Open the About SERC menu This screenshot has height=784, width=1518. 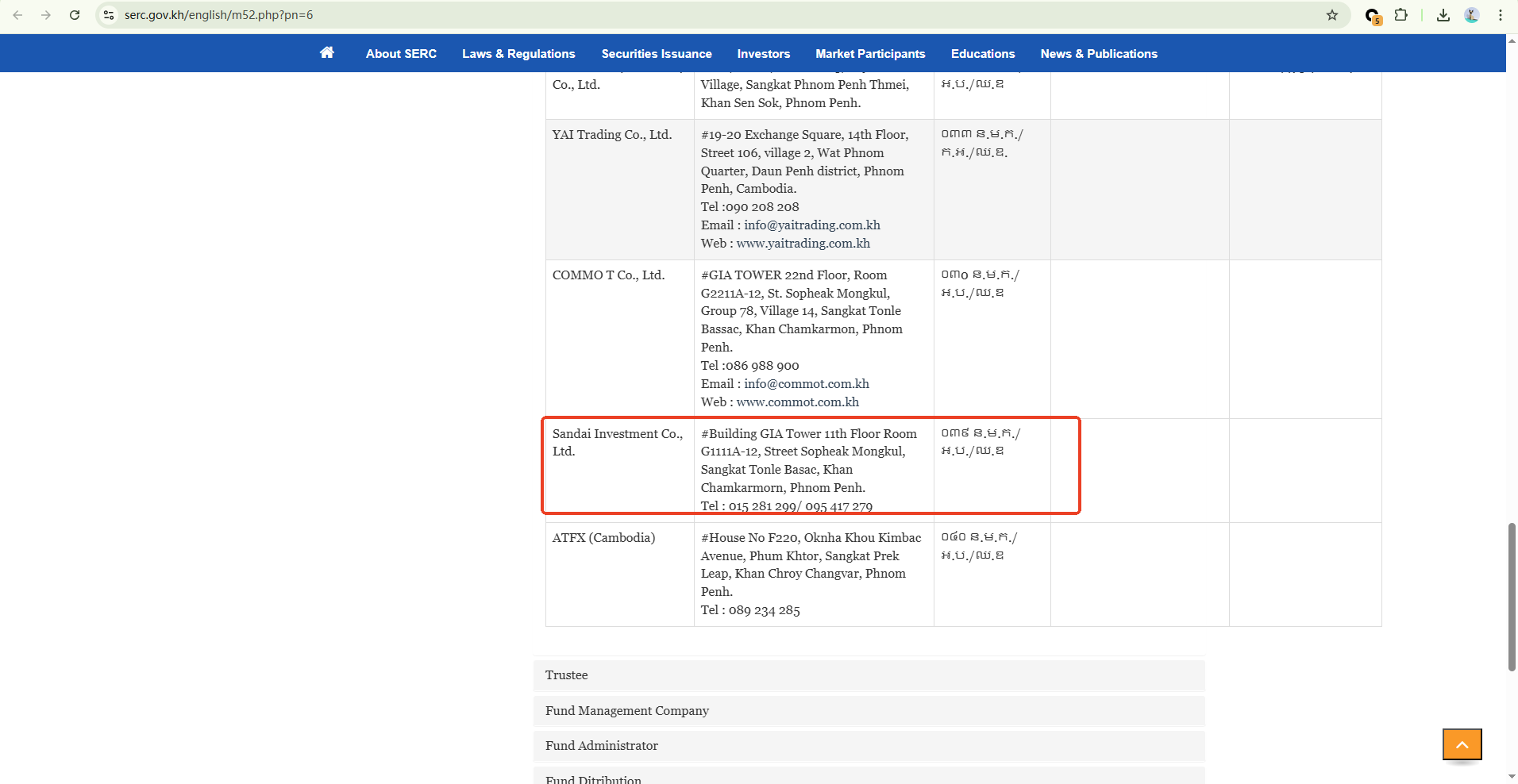pyautogui.click(x=401, y=54)
